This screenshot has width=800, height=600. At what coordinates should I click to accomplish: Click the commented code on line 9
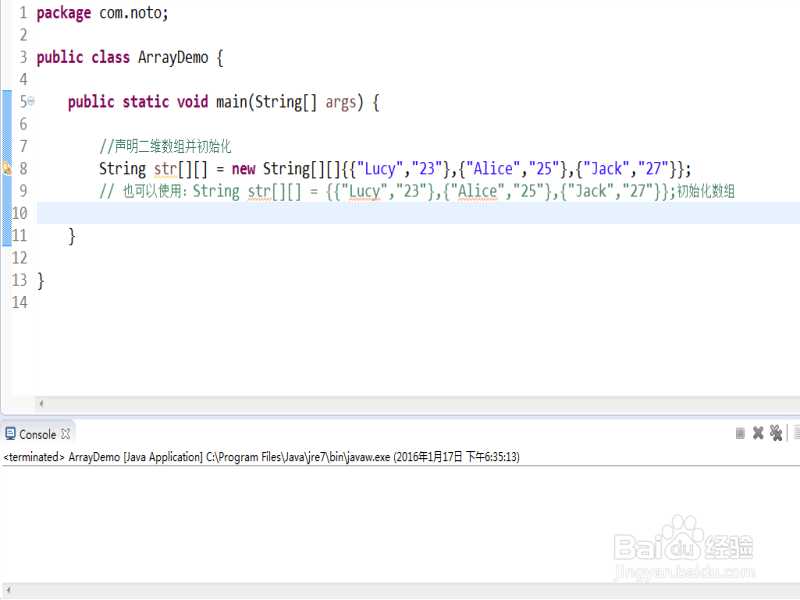point(416,191)
